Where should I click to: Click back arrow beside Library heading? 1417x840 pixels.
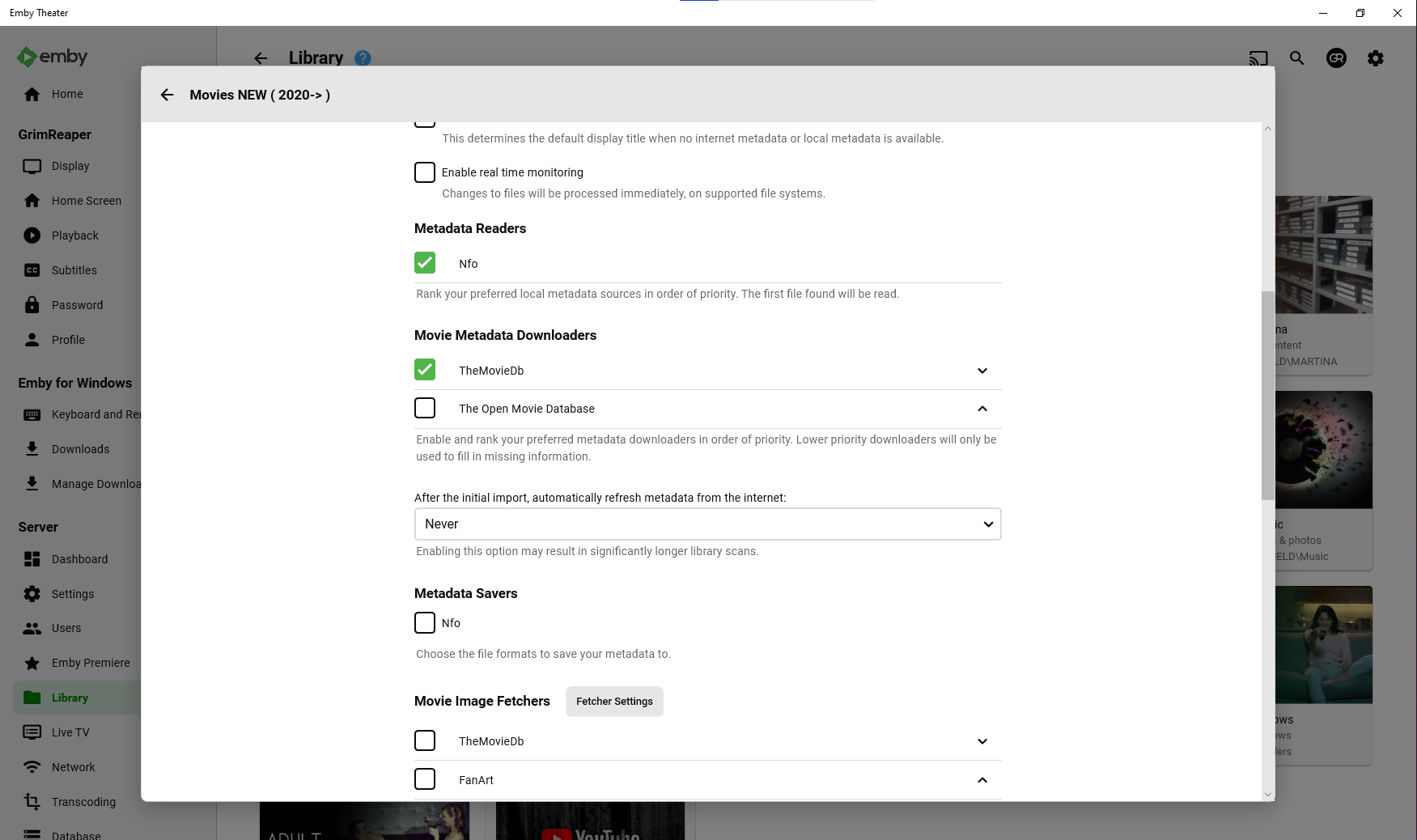pos(261,58)
